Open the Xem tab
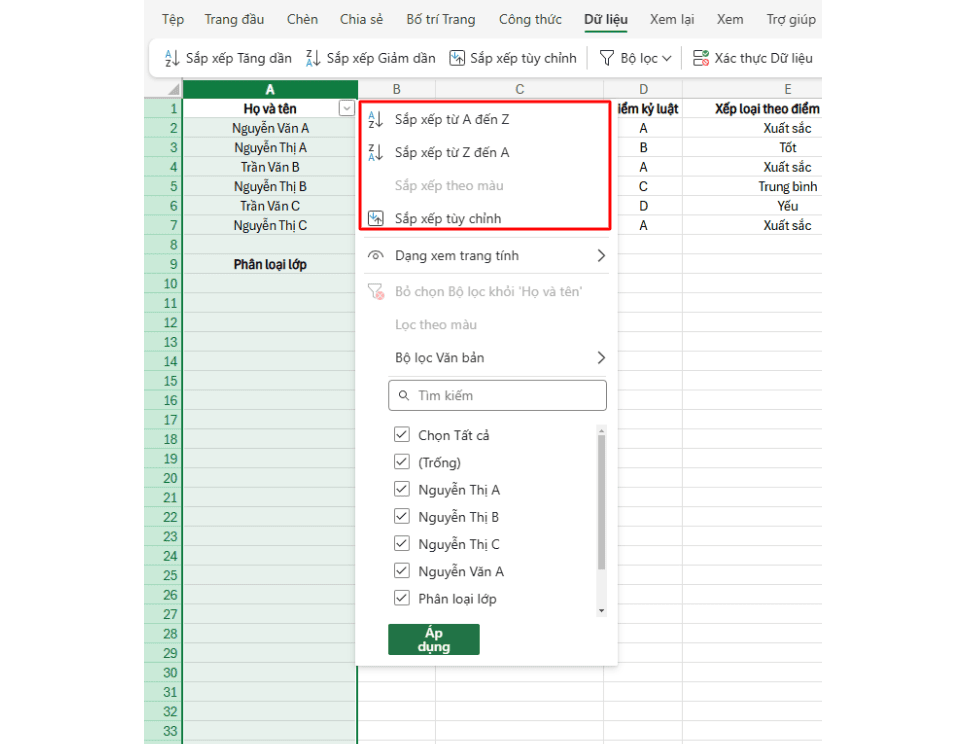The image size is (954, 756). coord(729,19)
